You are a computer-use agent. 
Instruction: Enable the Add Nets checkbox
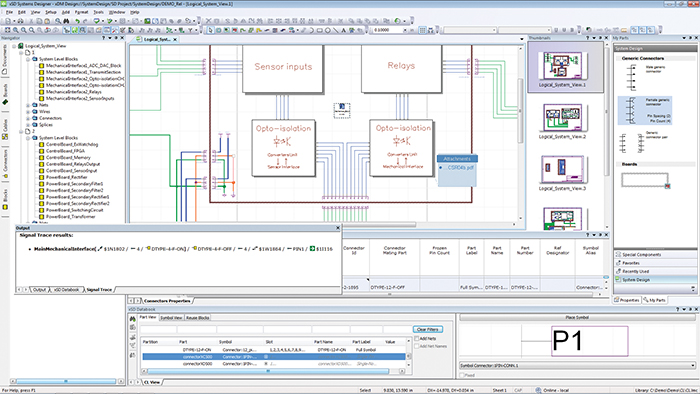tap(417, 339)
